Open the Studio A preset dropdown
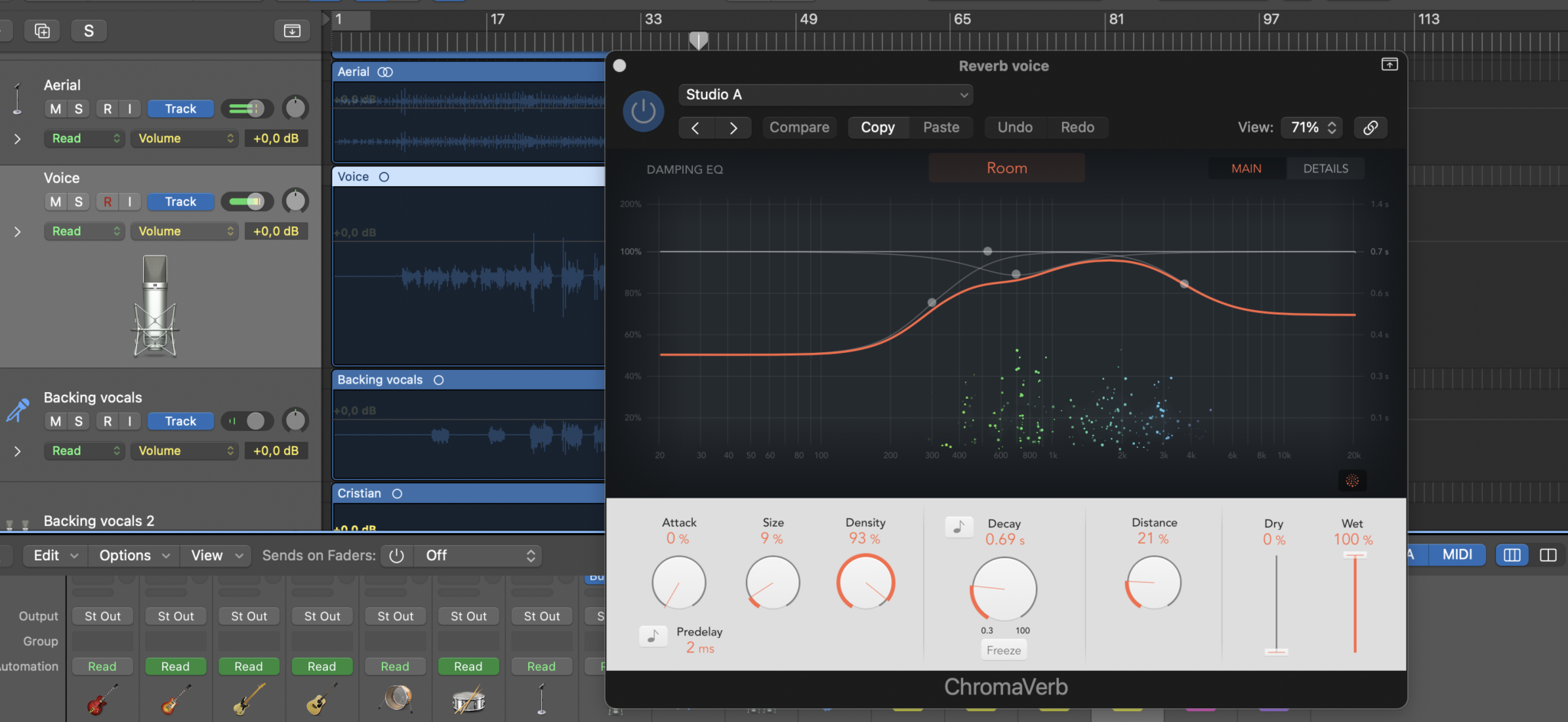1568x722 pixels. pos(825,95)
